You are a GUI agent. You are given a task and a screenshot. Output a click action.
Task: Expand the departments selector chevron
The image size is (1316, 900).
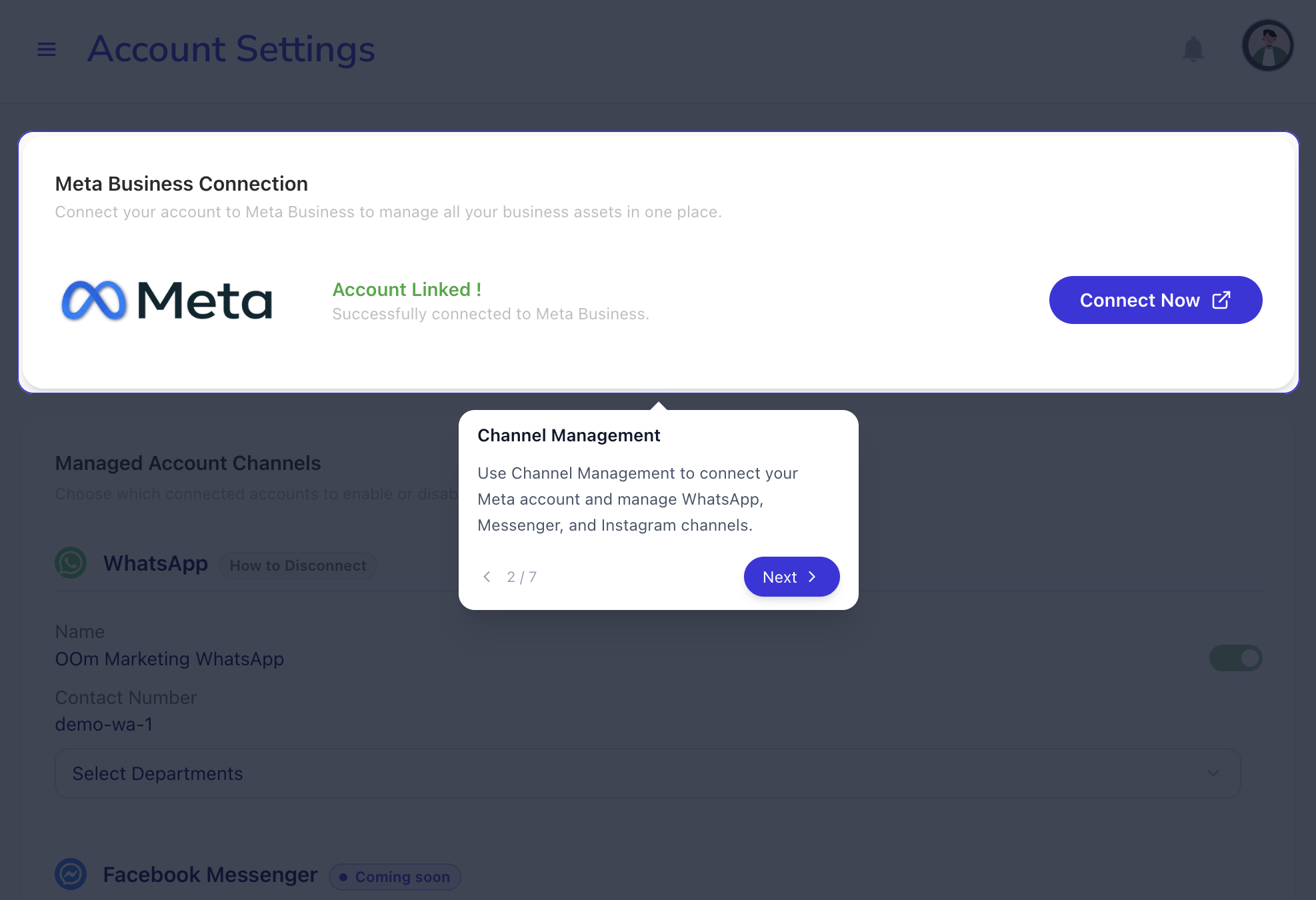pos(1213,773)
